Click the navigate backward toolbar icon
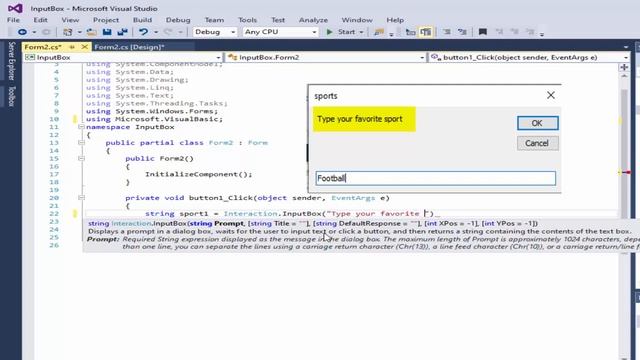The height and width of the screenshot is (360, 640). pos(22,32)
